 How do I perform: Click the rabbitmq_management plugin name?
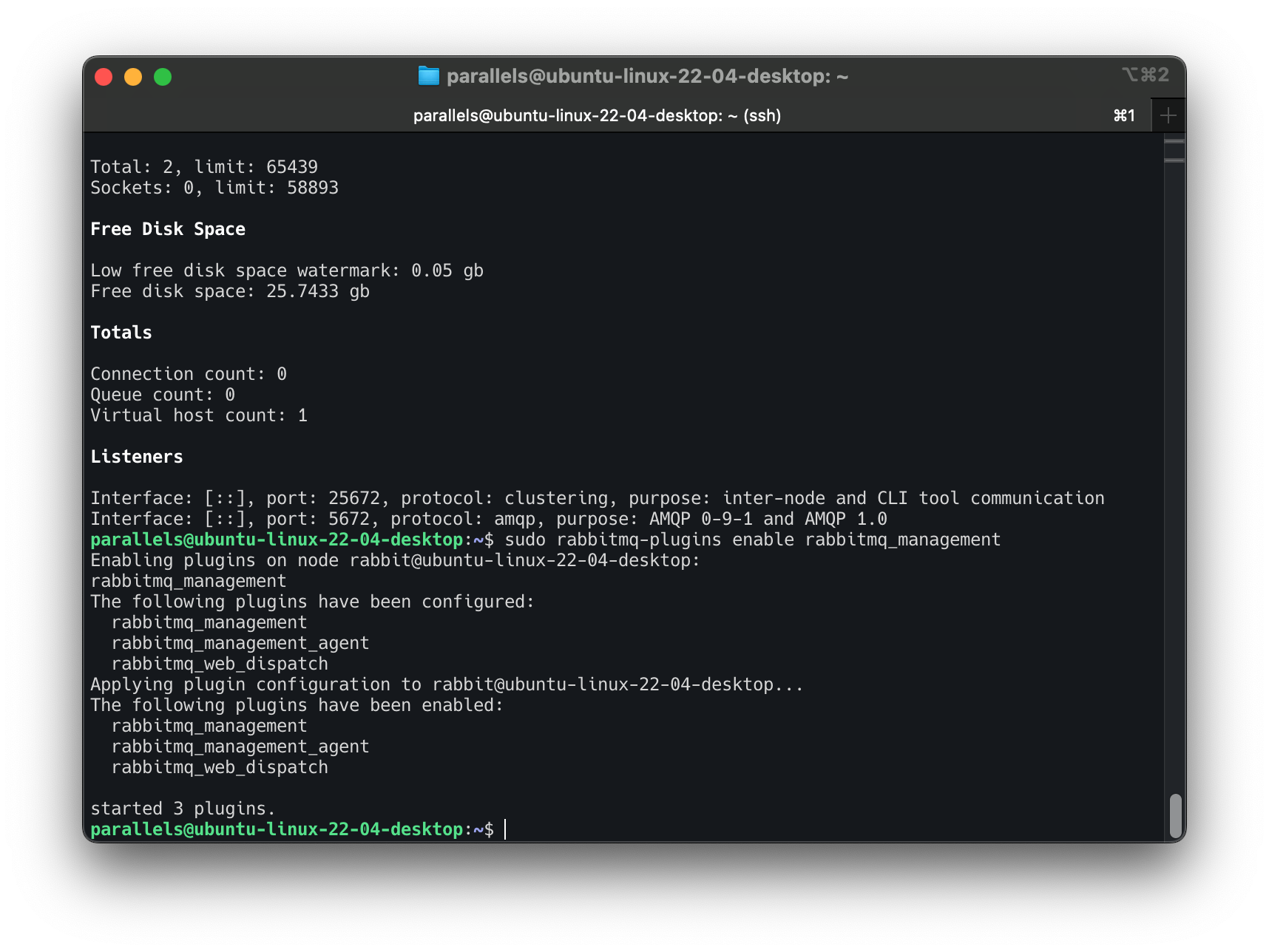209,622
